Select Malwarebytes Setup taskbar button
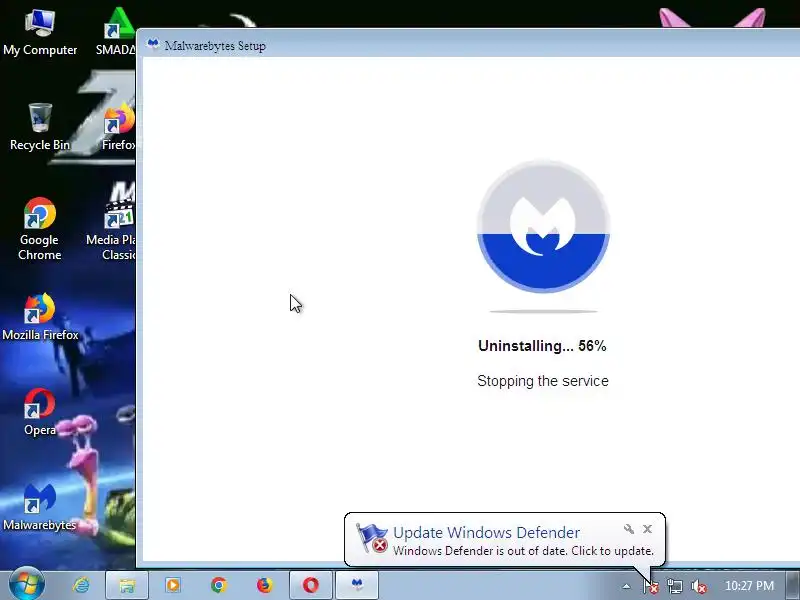800x600 pixels. pos(357,585)
